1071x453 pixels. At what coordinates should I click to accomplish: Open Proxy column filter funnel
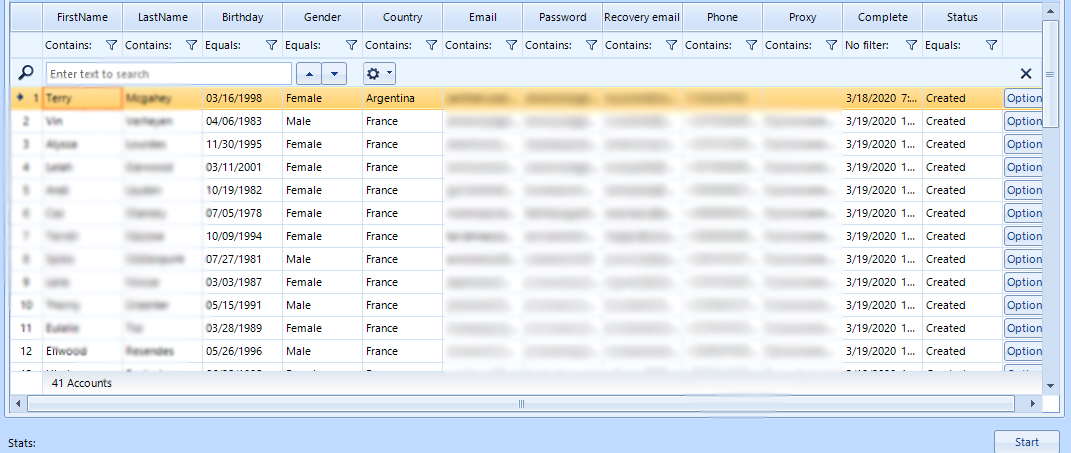click(831, 46)
